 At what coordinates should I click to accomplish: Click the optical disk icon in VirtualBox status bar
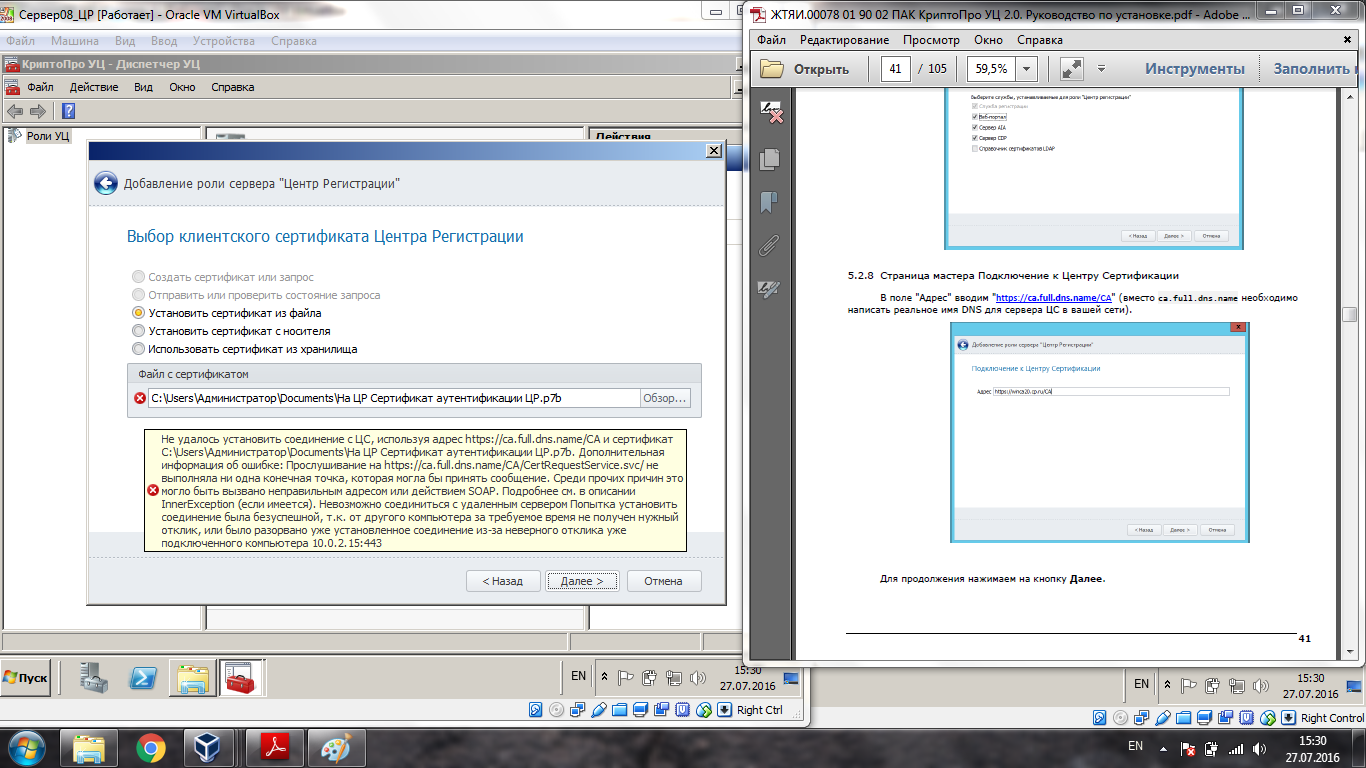[557, 710]
